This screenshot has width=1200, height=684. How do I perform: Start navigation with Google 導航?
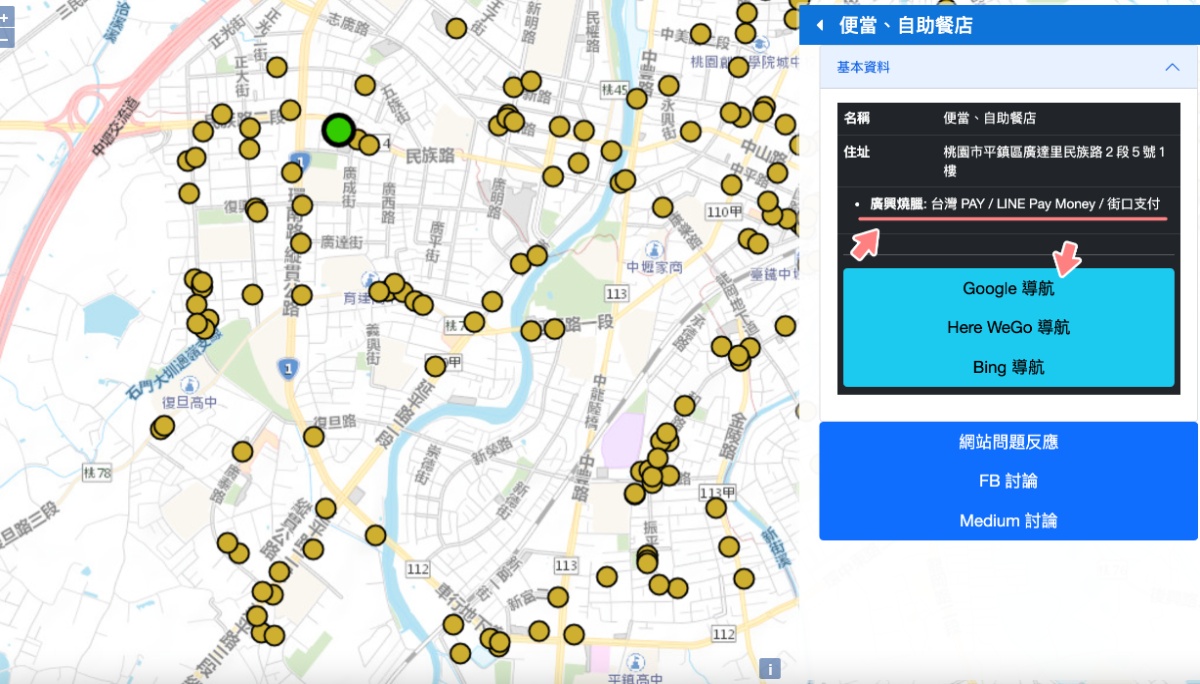coord(1008,288)
